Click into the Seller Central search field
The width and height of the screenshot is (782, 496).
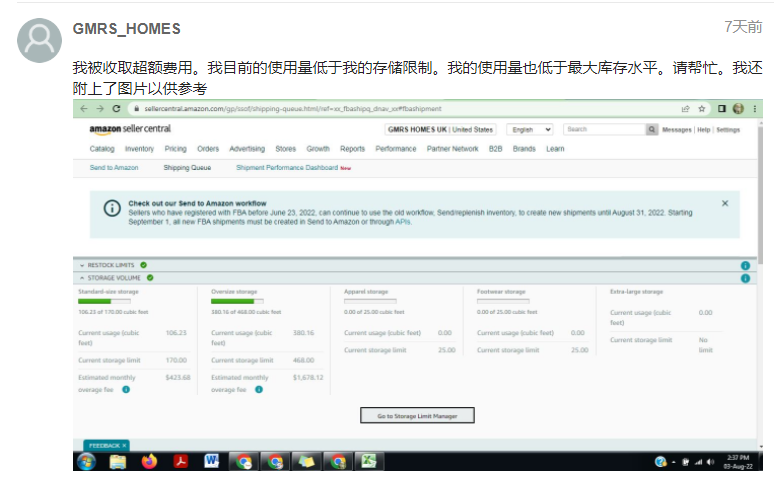[x=604, y=130]
